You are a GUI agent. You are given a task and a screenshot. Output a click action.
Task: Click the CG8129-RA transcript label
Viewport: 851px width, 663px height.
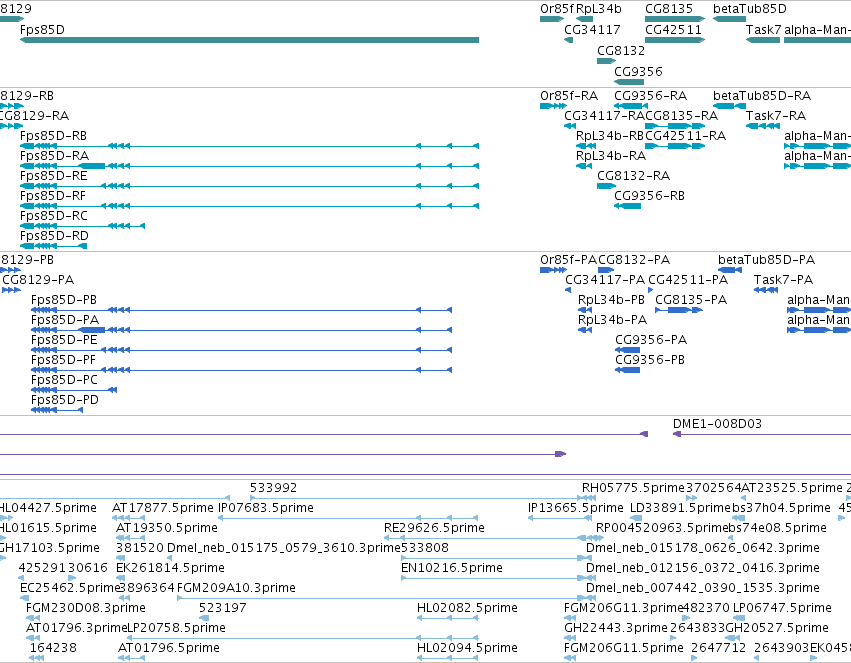(x=34, y=116)
